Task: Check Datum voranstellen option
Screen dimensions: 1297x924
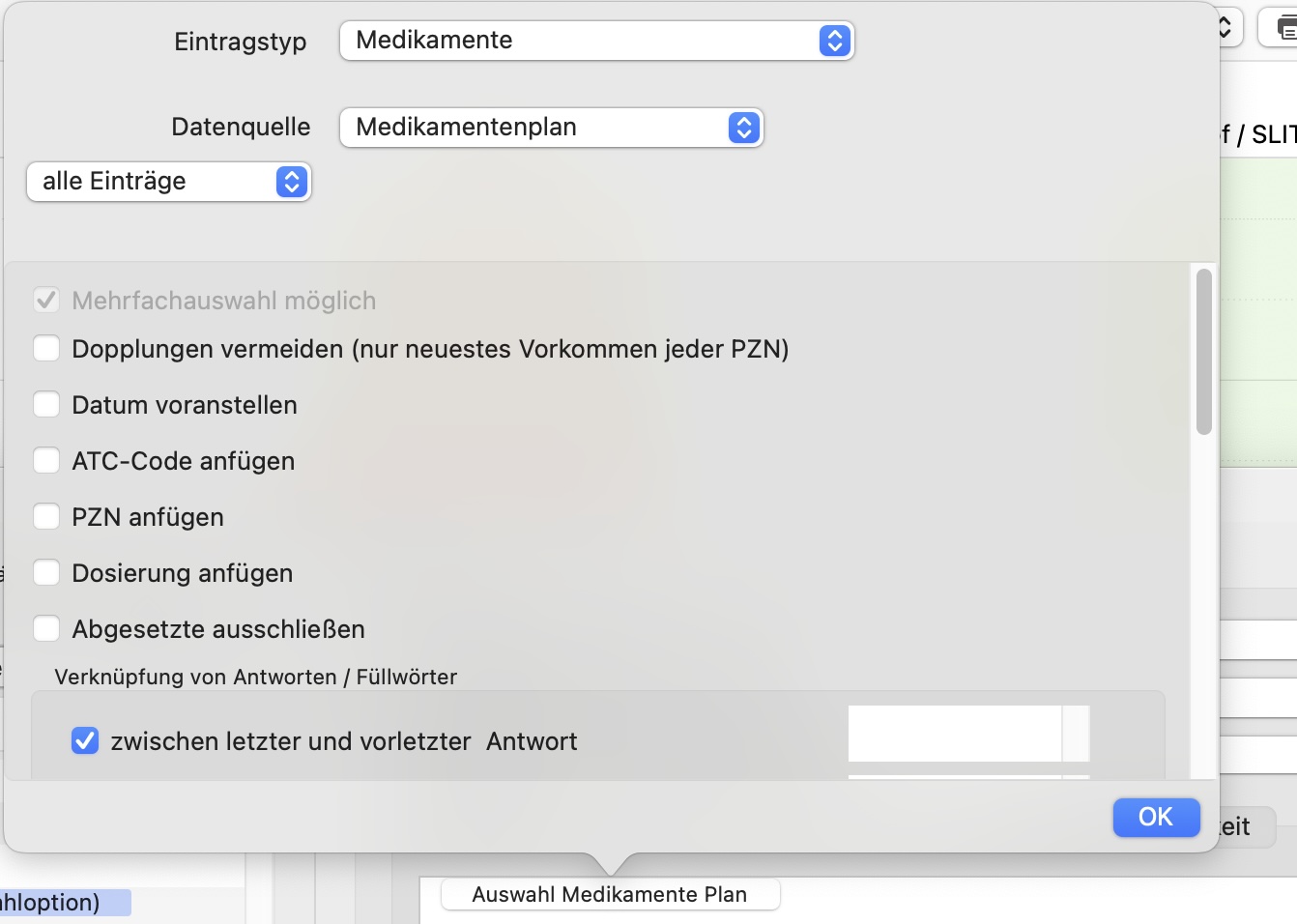Action: pyautogui.click(x=46, y=404)
